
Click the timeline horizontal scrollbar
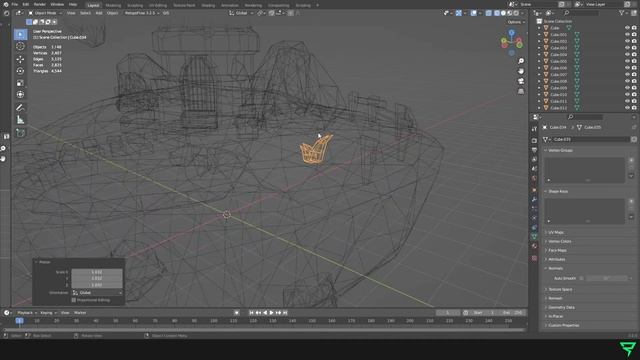point(264,330)
